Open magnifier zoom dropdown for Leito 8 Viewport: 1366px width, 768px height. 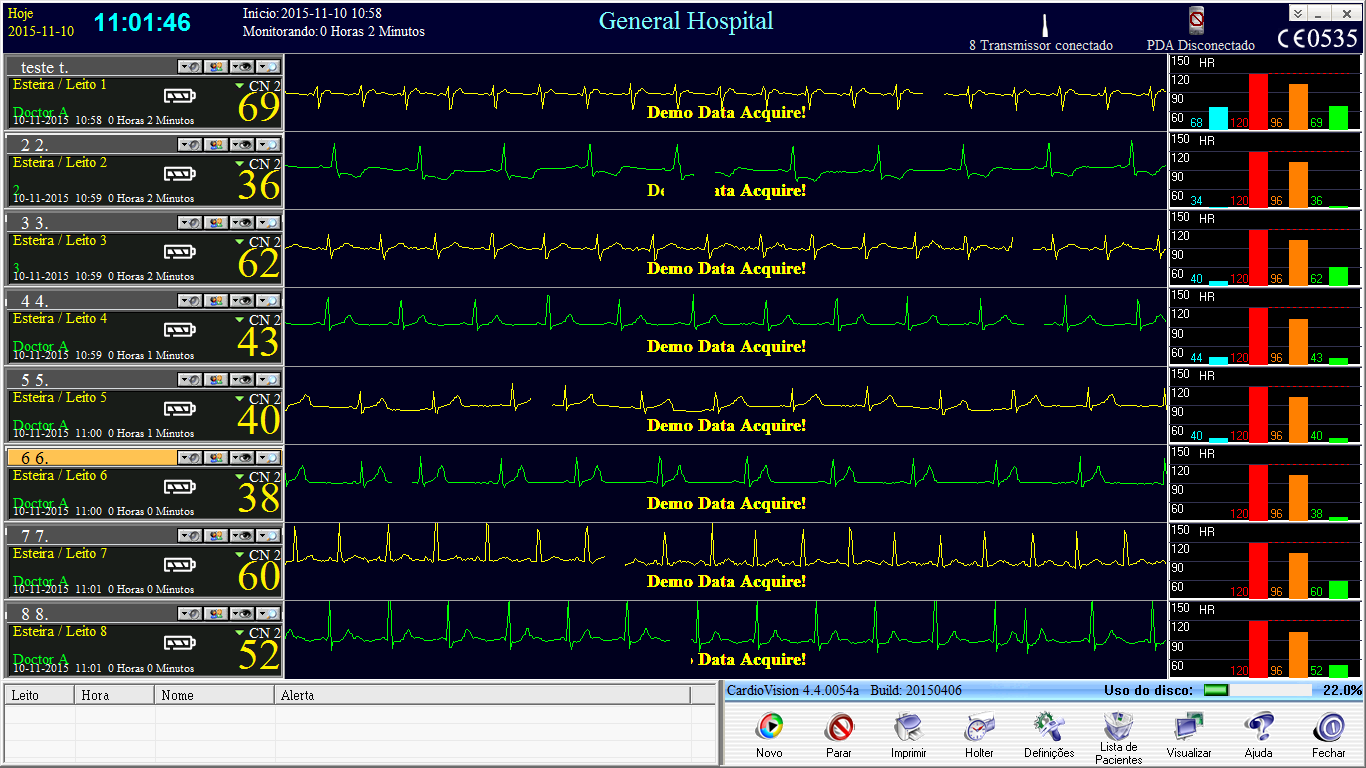click(268, 613)
